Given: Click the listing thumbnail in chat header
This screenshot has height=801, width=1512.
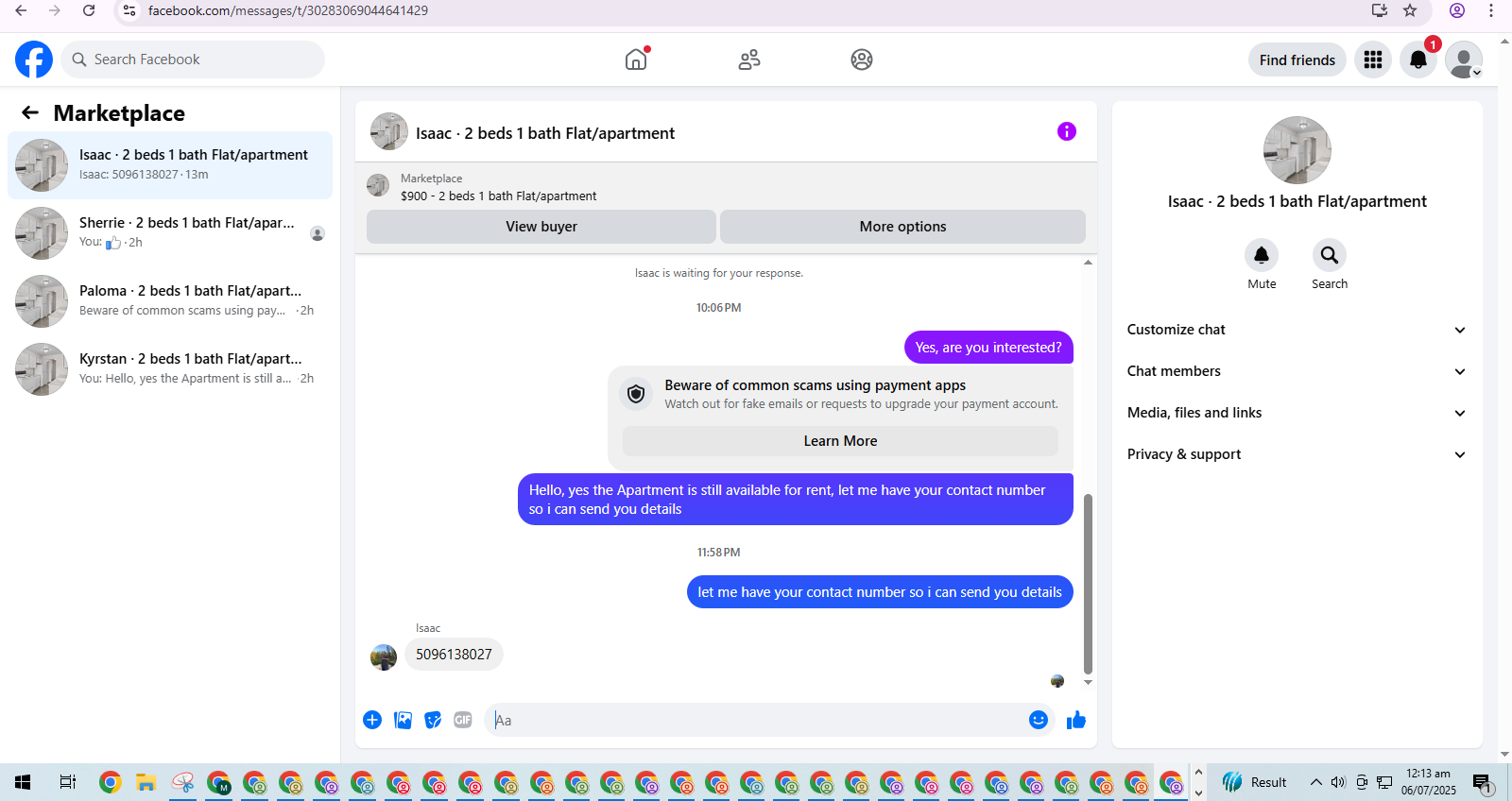Looking at the screenshot, I should click(389, 132).
